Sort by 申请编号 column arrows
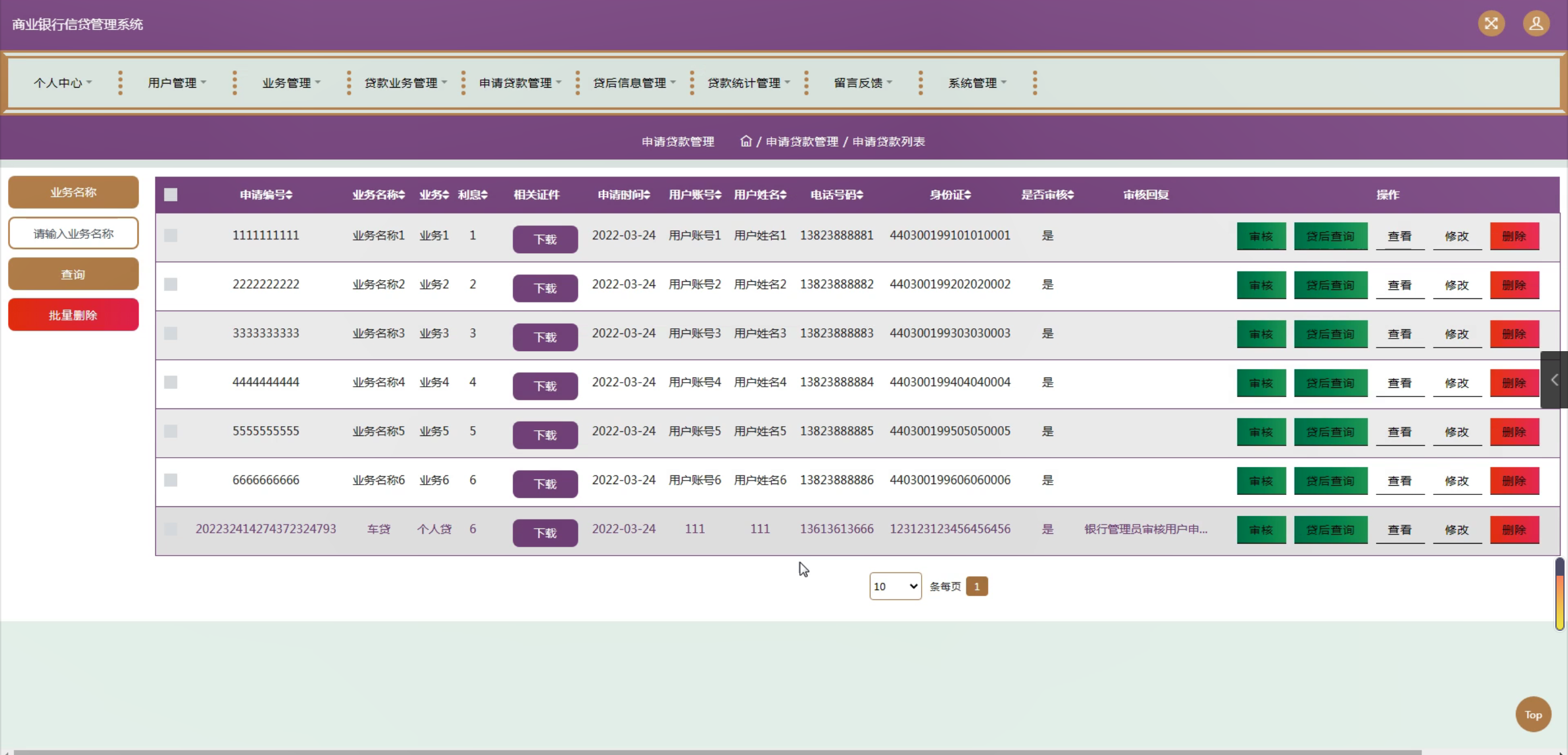Viewport: 1568px width, 755px height. coord(289,195)
